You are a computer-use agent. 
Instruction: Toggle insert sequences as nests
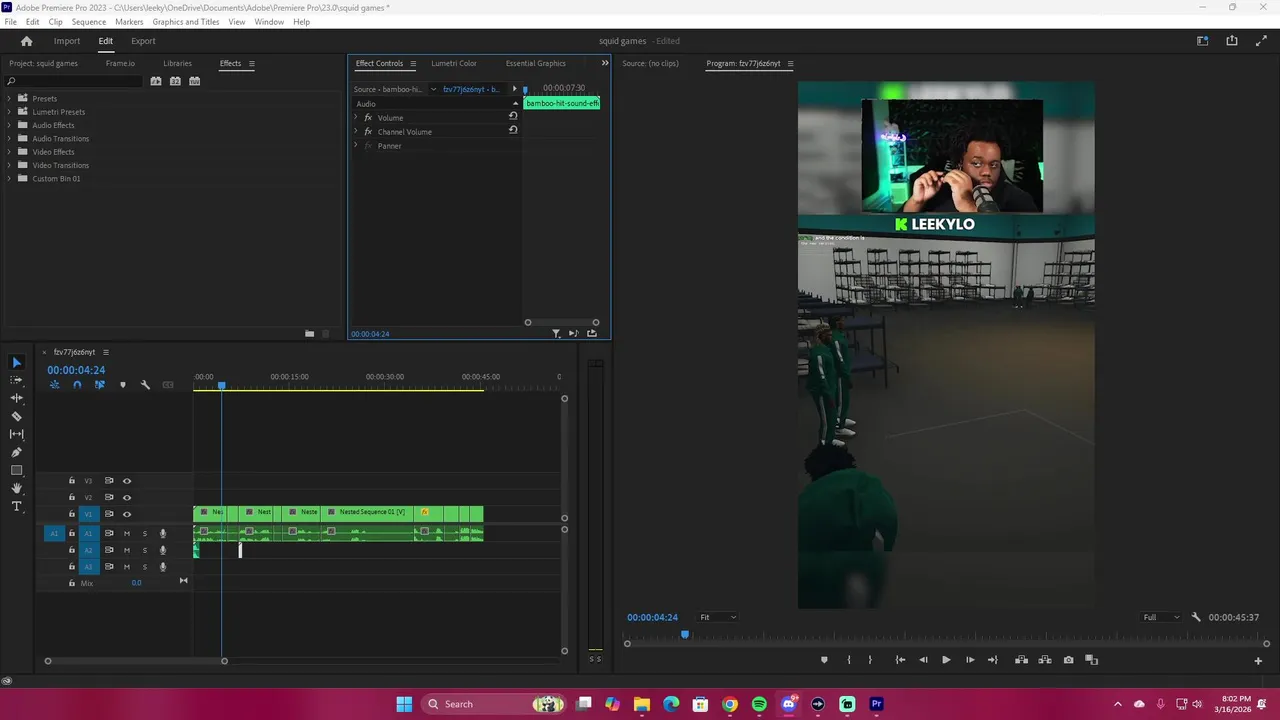tap(55, 385)
